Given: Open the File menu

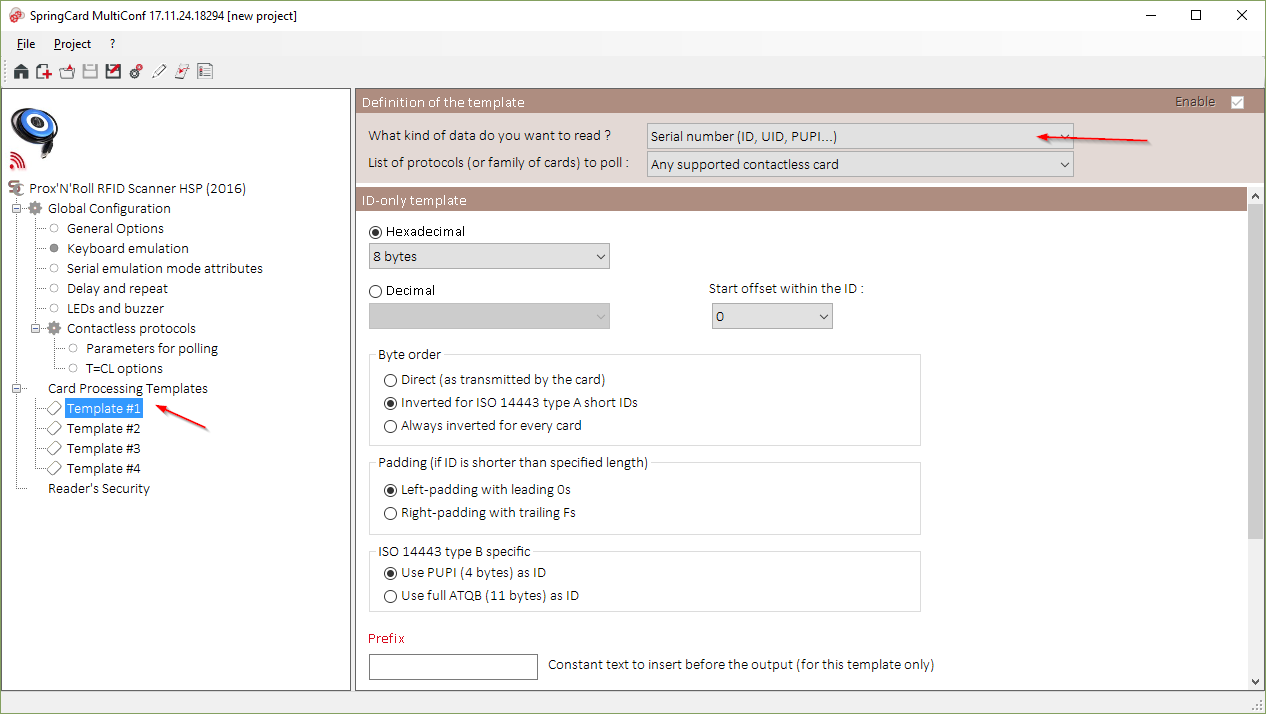Looking at the screenshot, I should pos(26,44).
